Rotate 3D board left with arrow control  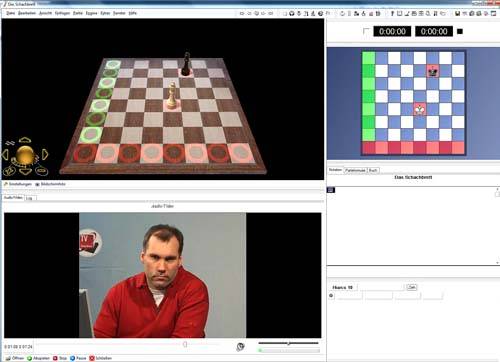point(5,155)
